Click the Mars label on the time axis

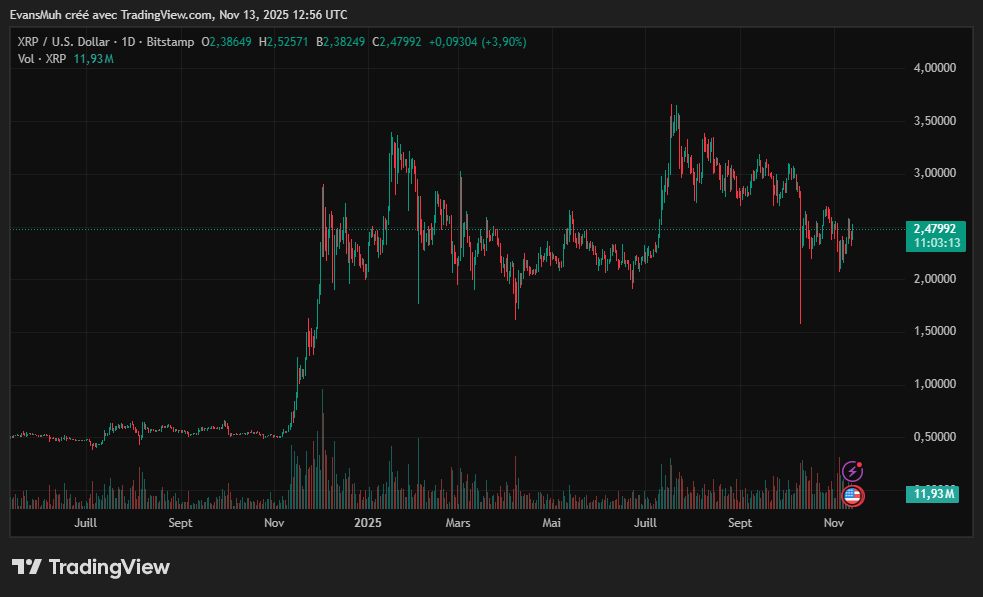(458, 522)
